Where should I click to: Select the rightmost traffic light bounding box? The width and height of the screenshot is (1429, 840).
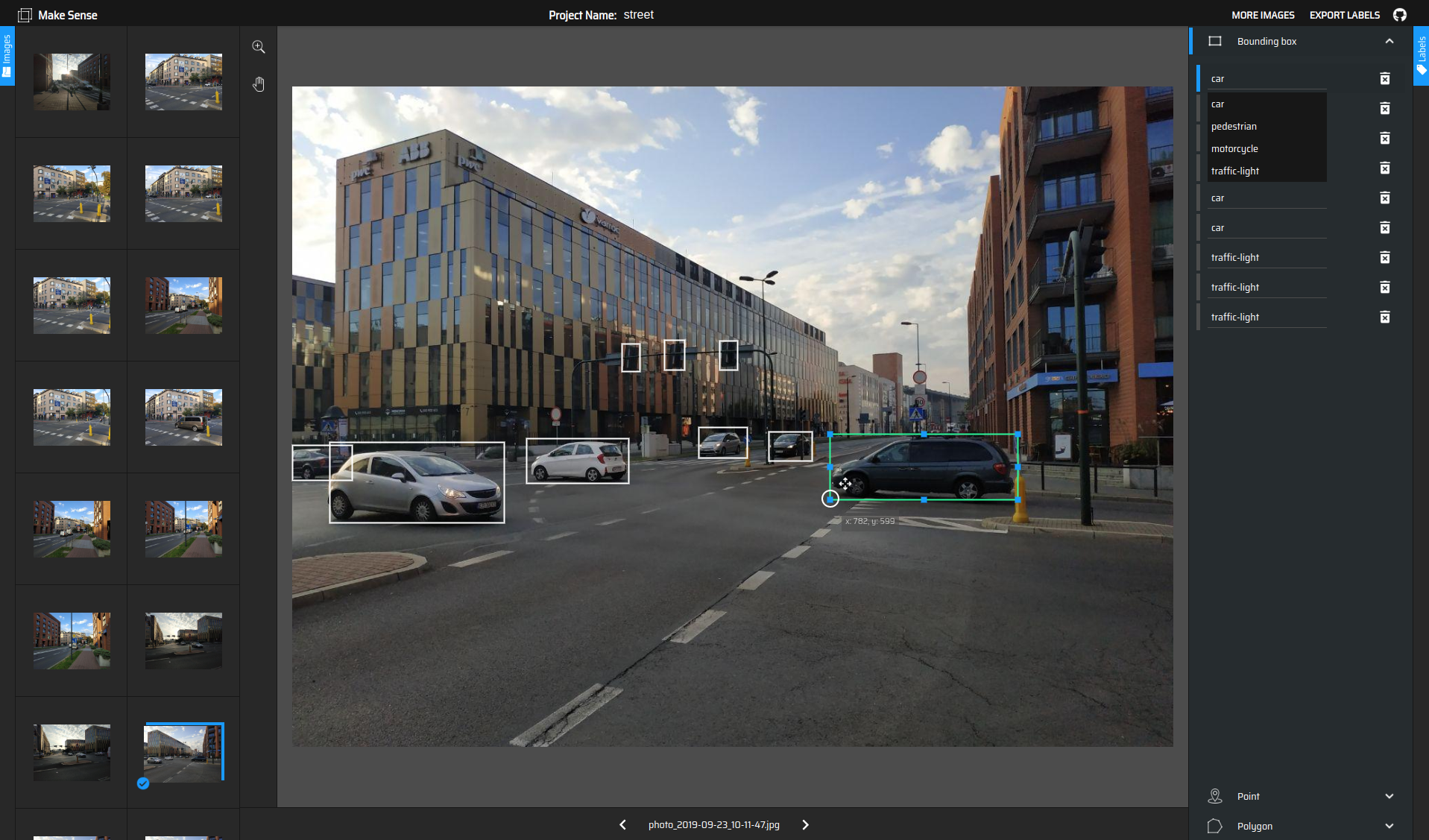click(x=728, y=356)
